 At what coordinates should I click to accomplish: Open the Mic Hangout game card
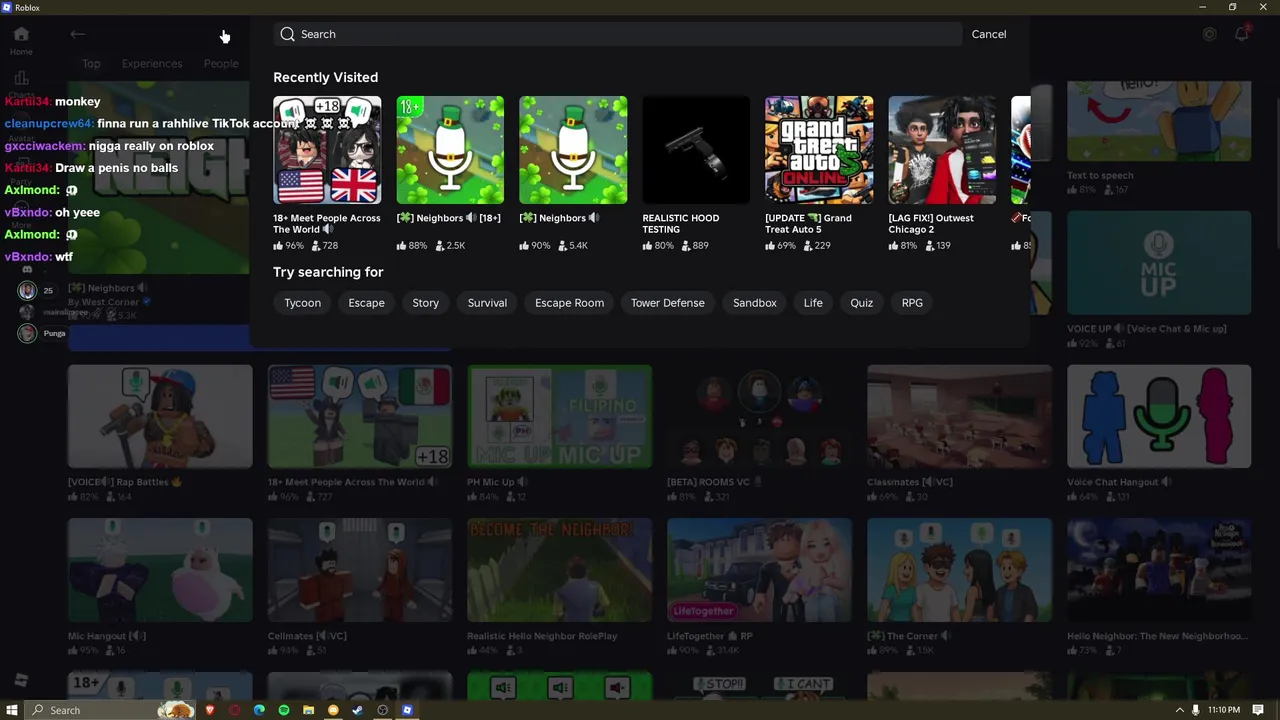pos(160,570)
